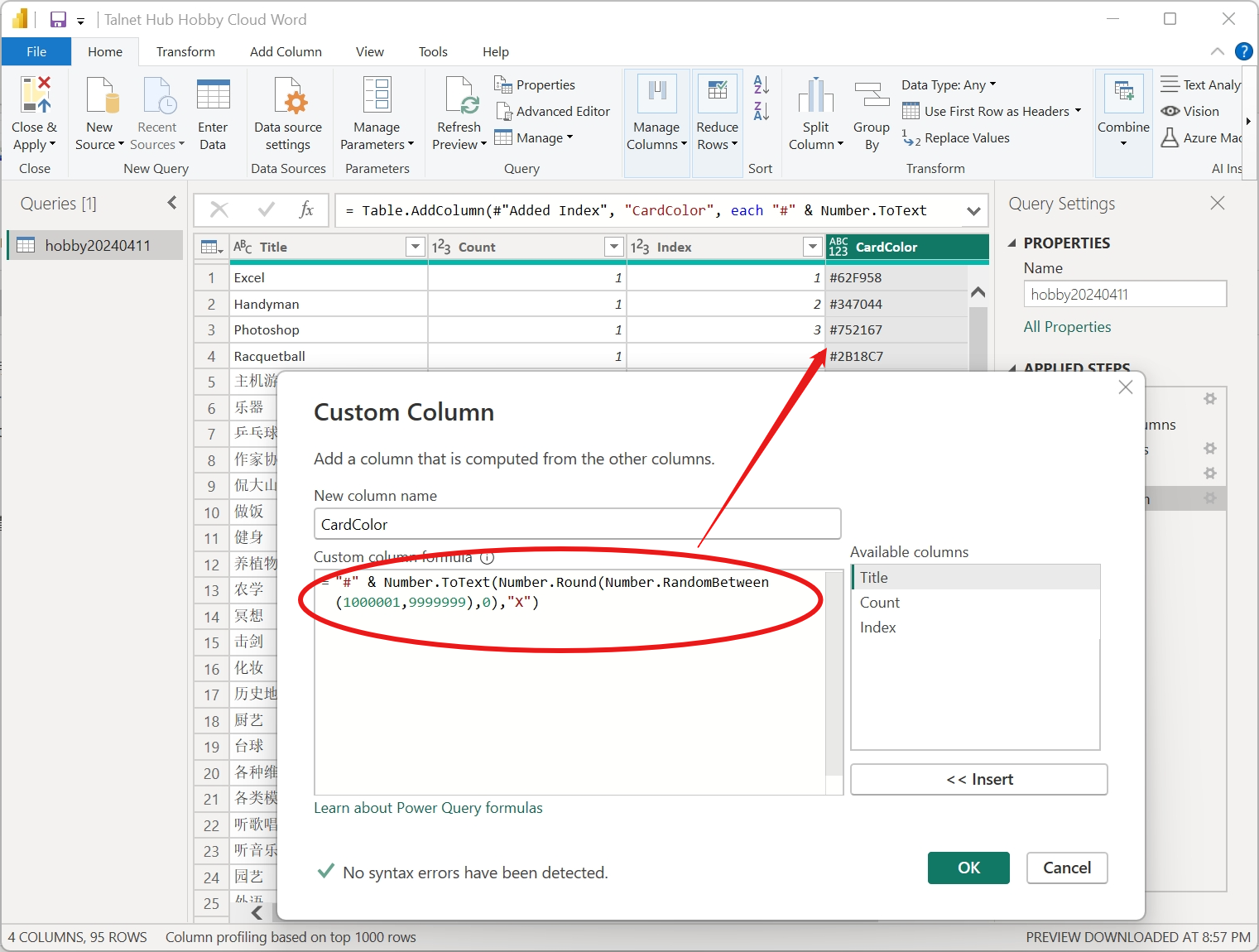Click the Group By icon
The height and width of the screenshot is (952, 1259).
pyautogui.click(x=871, y=95)
